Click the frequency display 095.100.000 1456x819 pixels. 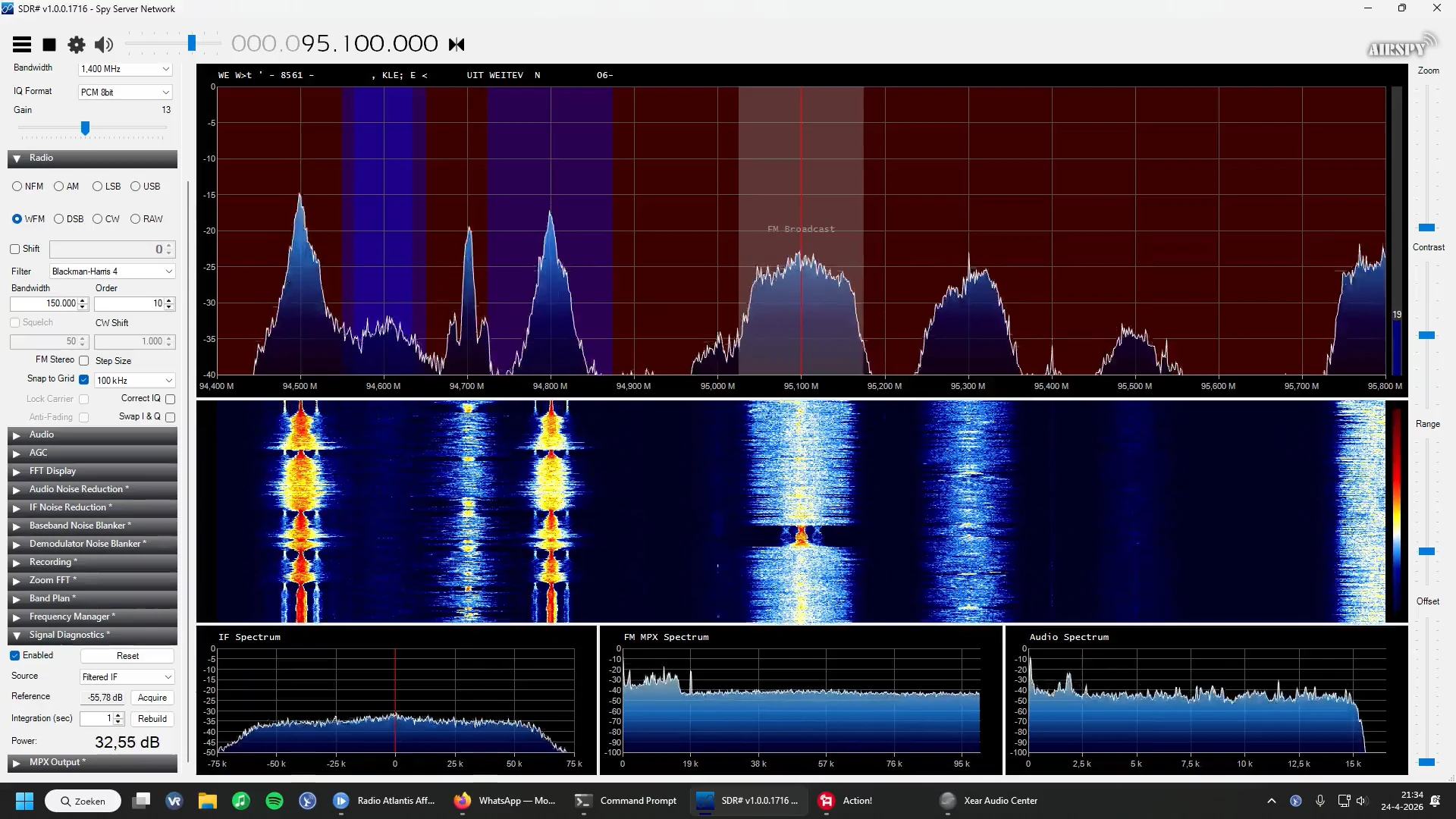click(334, 44)
